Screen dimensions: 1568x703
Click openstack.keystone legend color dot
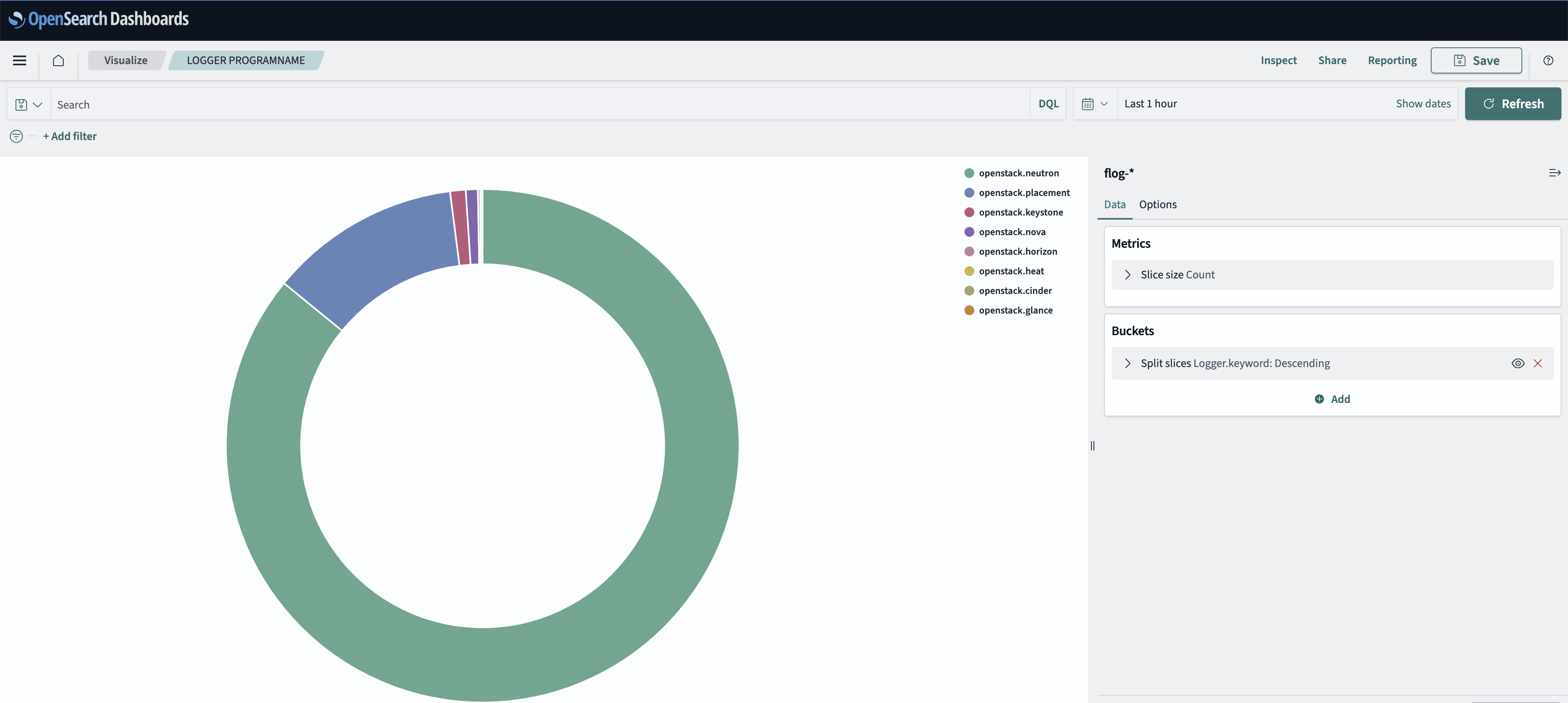(x=969, y=212)
